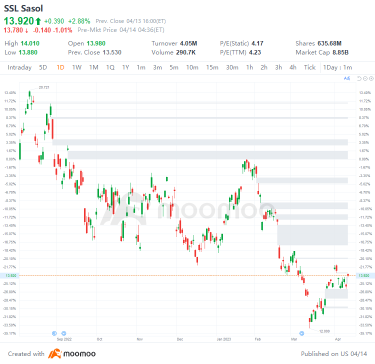375x364 pixels.
Task: Select the 30m interval tab
Action: (x=232, y=68)
